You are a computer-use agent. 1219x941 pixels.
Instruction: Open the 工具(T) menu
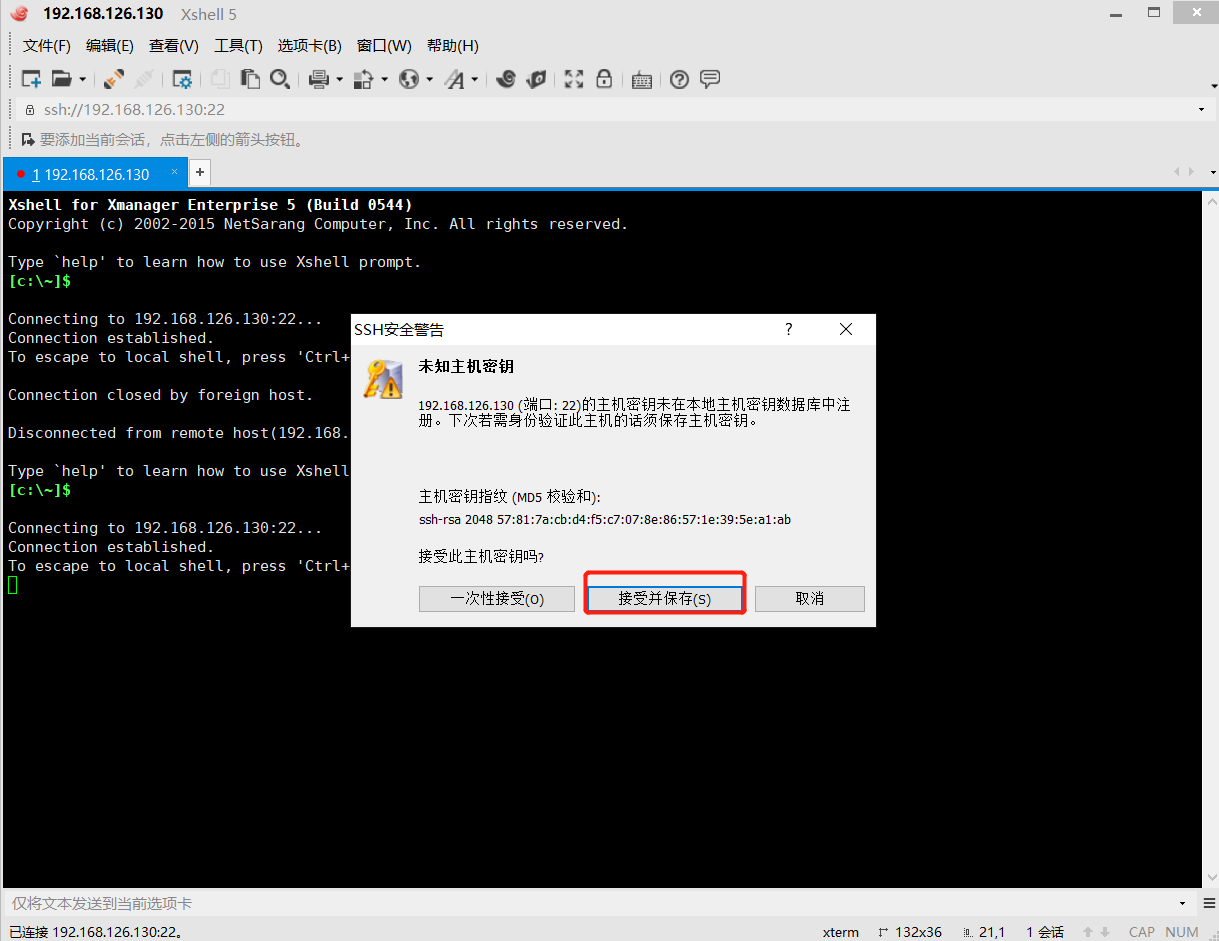point(239,46)
